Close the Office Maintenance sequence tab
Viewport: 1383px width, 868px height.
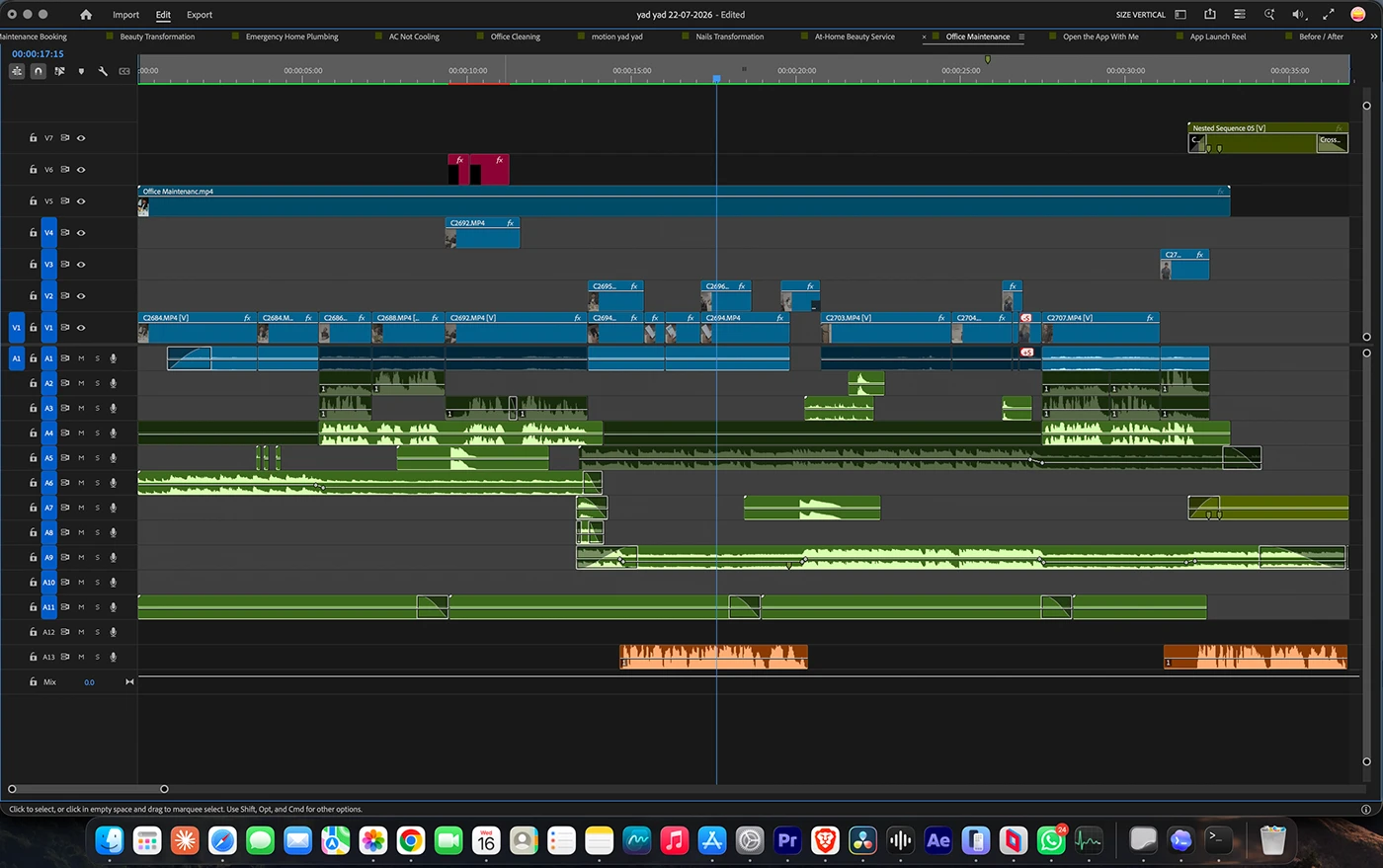pyautogui.click(x=925, y=37)
